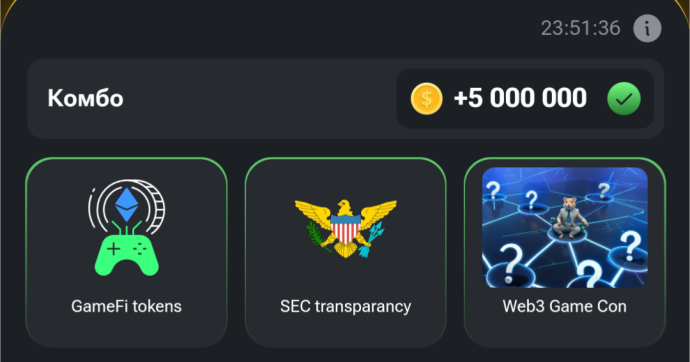Click the +5 000 000 reward amount

coord(520,98)
